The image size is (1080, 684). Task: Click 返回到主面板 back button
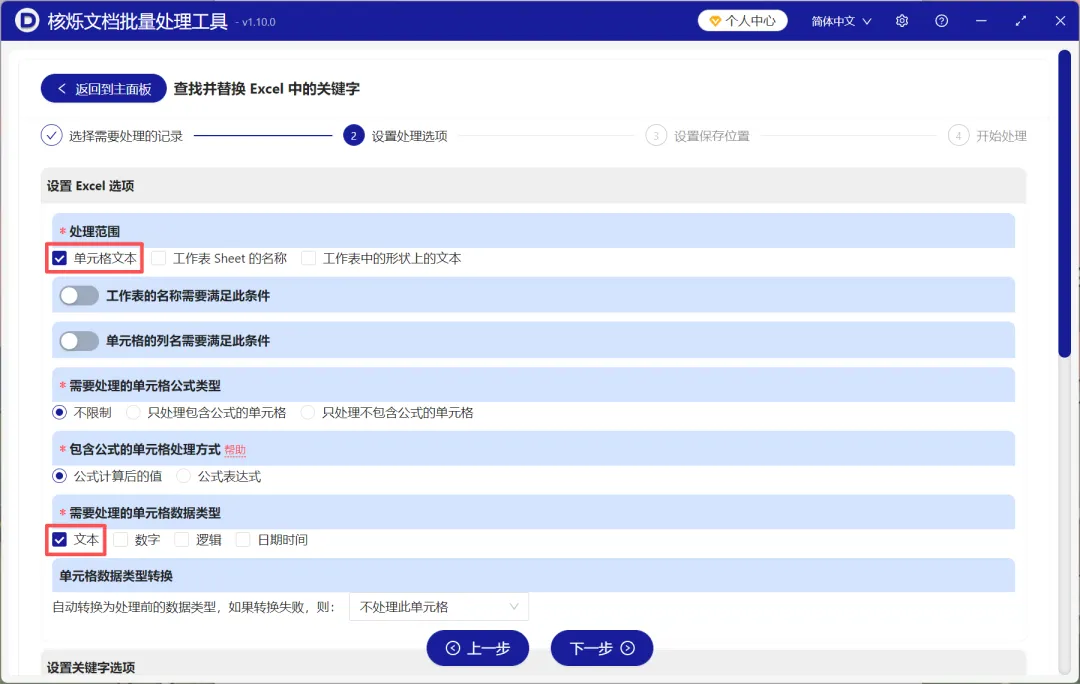point(103,88)
